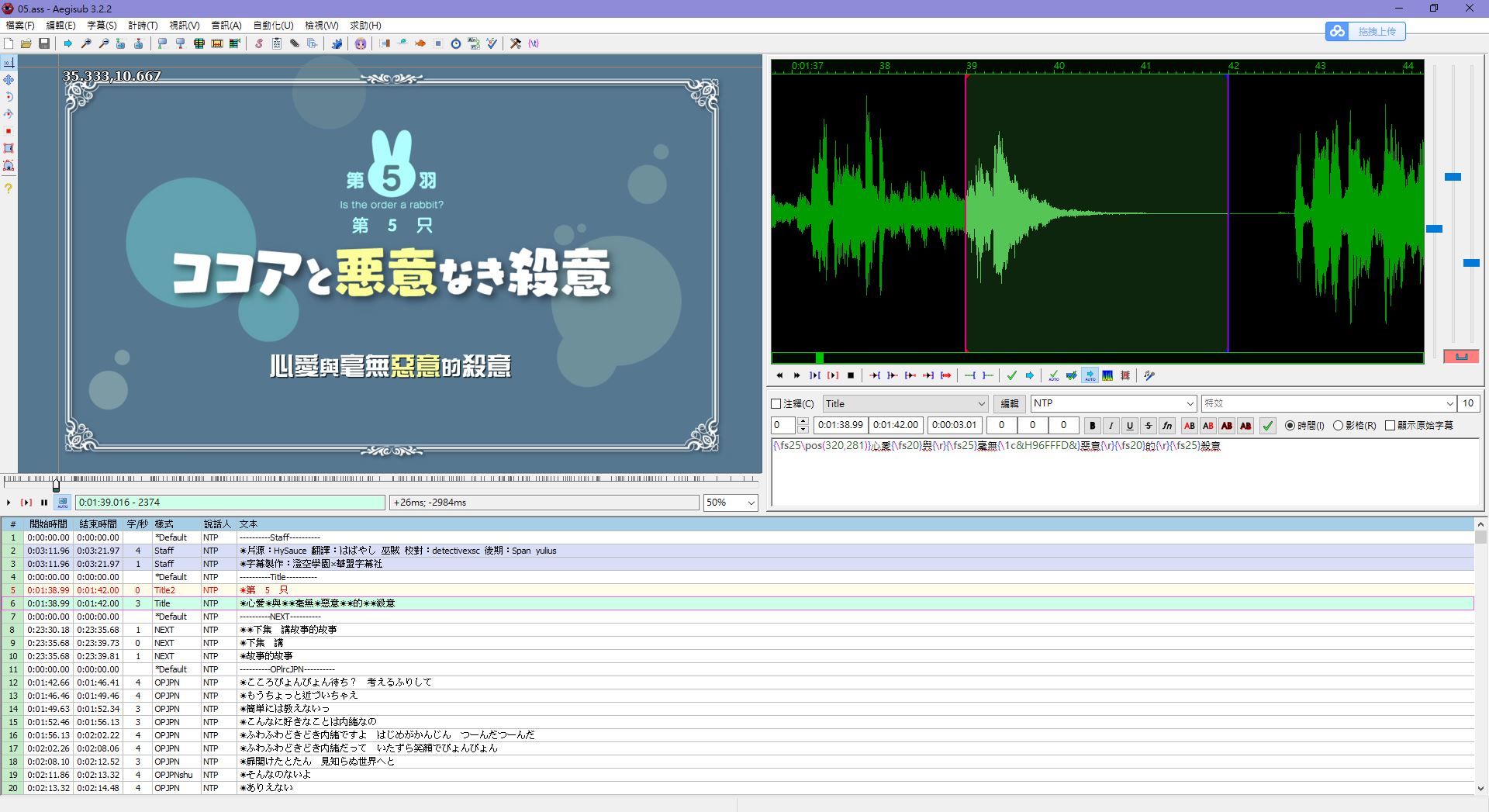
Task: Toggle video auto-scroll button beside pause
Action: coord(63,503)
